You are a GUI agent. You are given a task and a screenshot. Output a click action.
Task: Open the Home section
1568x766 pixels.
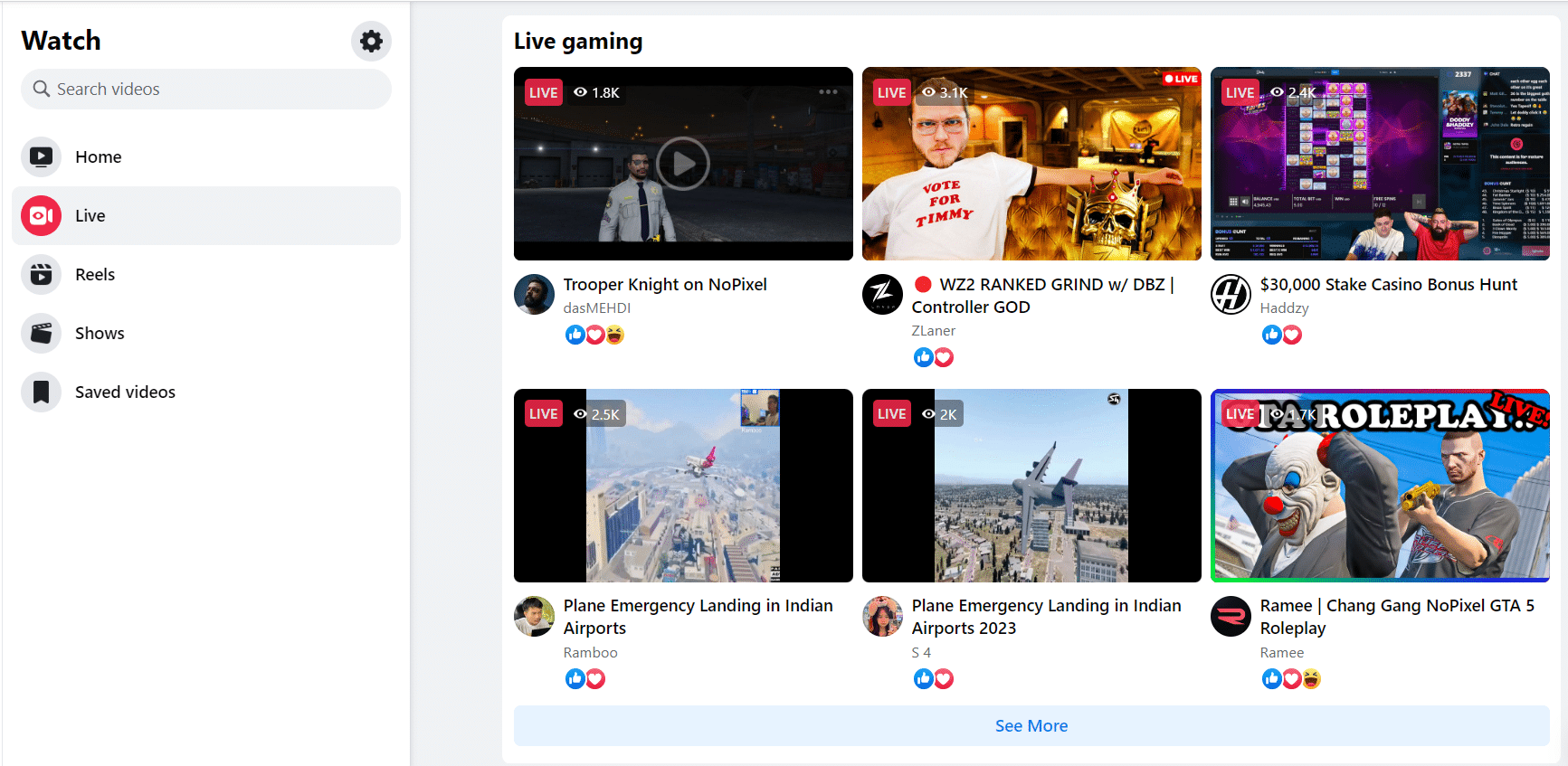[206, 156]
